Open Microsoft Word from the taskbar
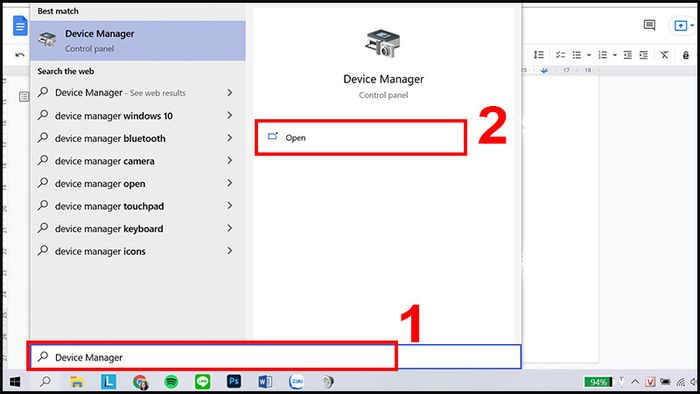The width and height of the screenshot is (700, 394). [x=265, y=382]
